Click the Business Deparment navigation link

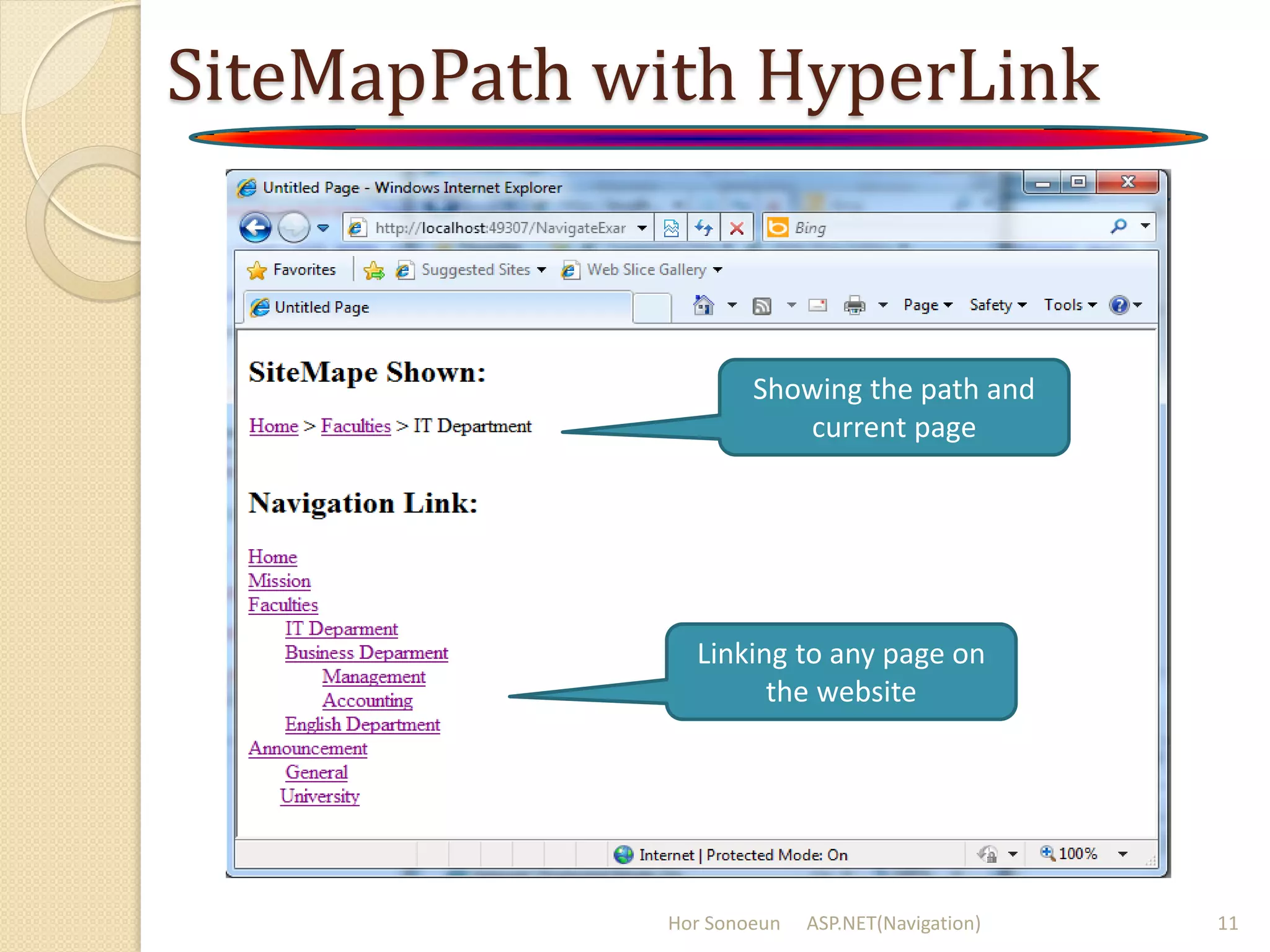pos(366,653)
